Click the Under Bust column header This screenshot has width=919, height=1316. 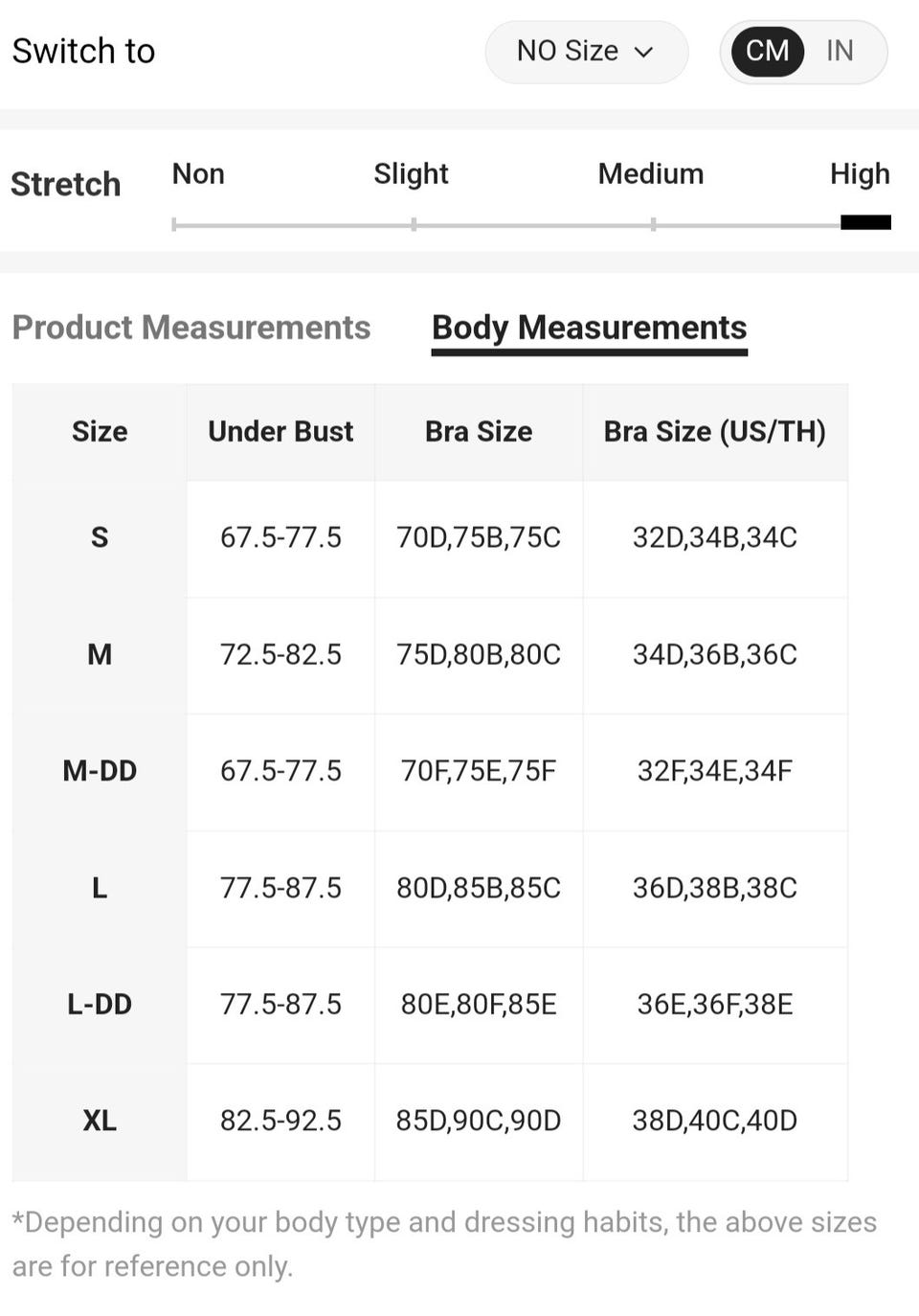(280, 432)
